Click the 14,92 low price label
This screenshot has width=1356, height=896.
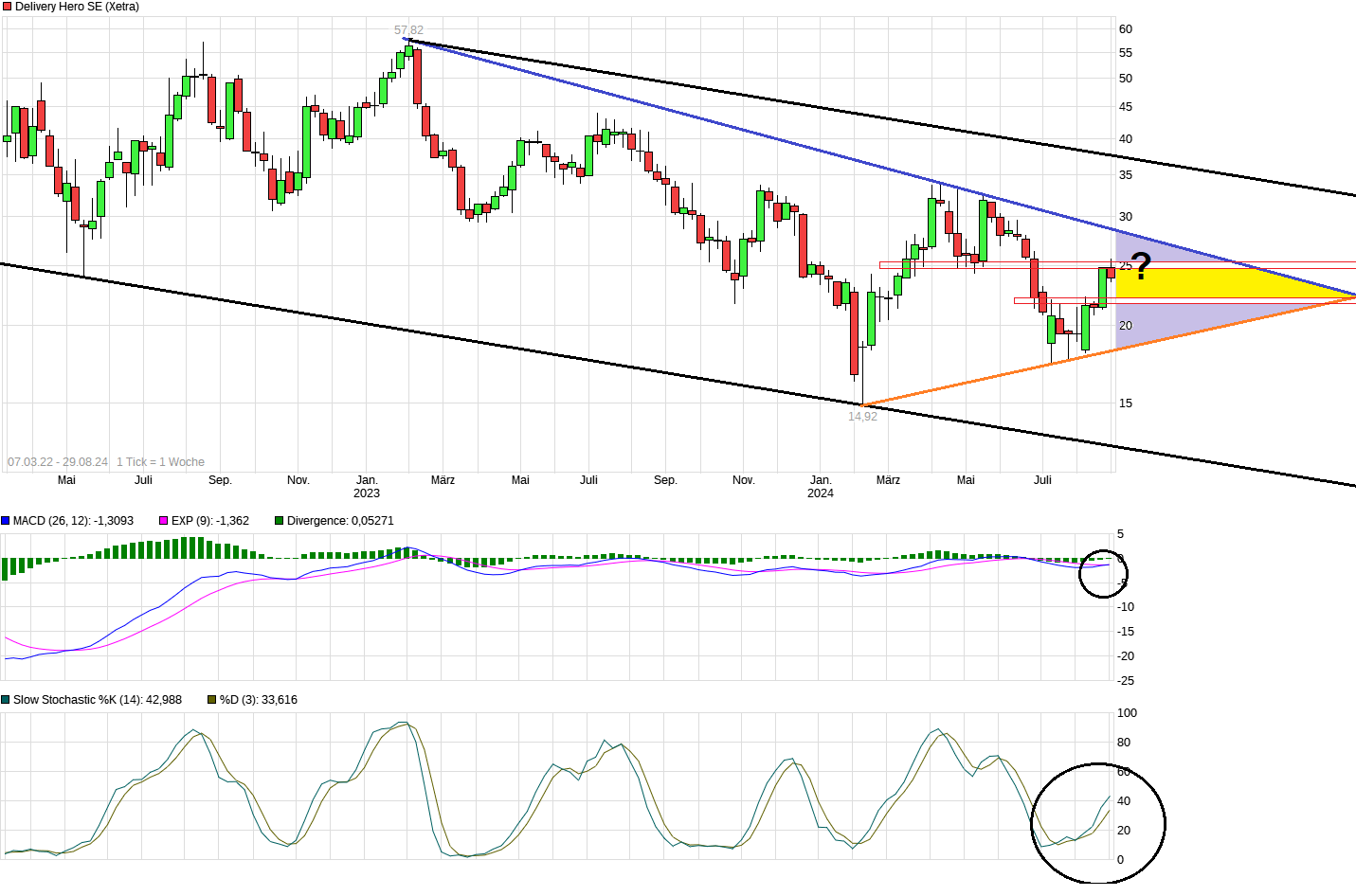pos(862,416)
